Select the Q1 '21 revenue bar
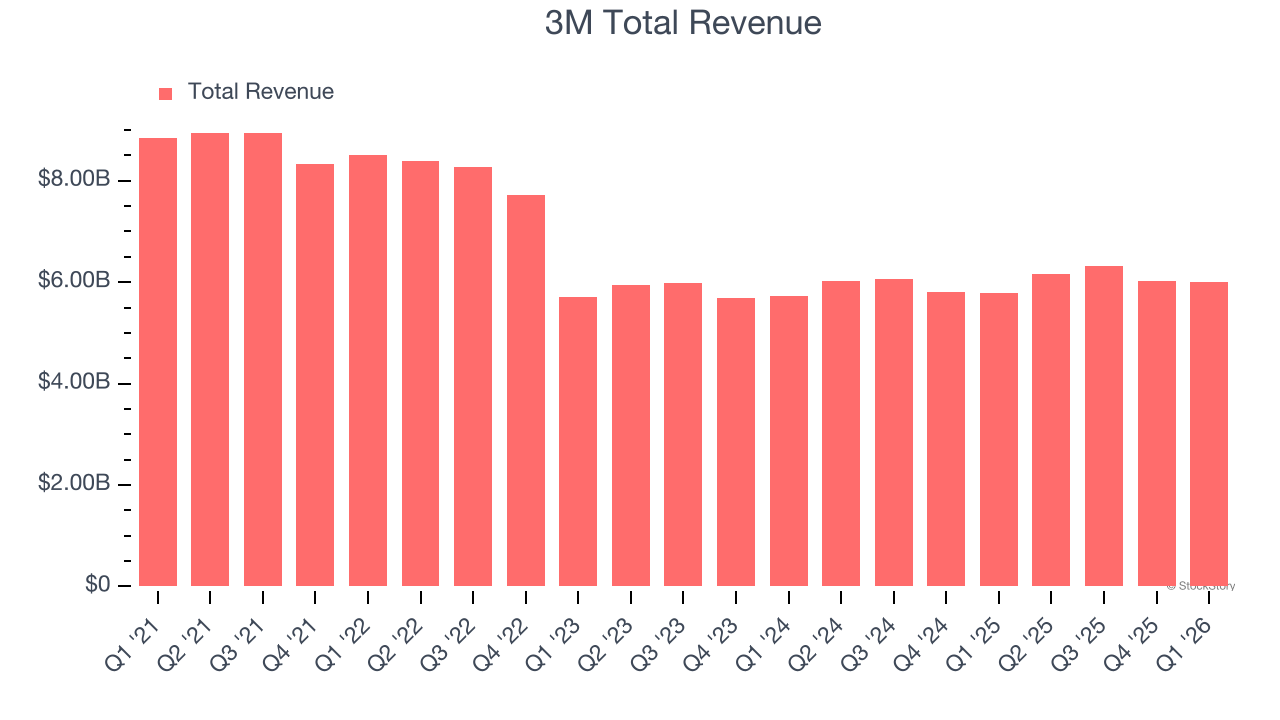 click(158, 362)
